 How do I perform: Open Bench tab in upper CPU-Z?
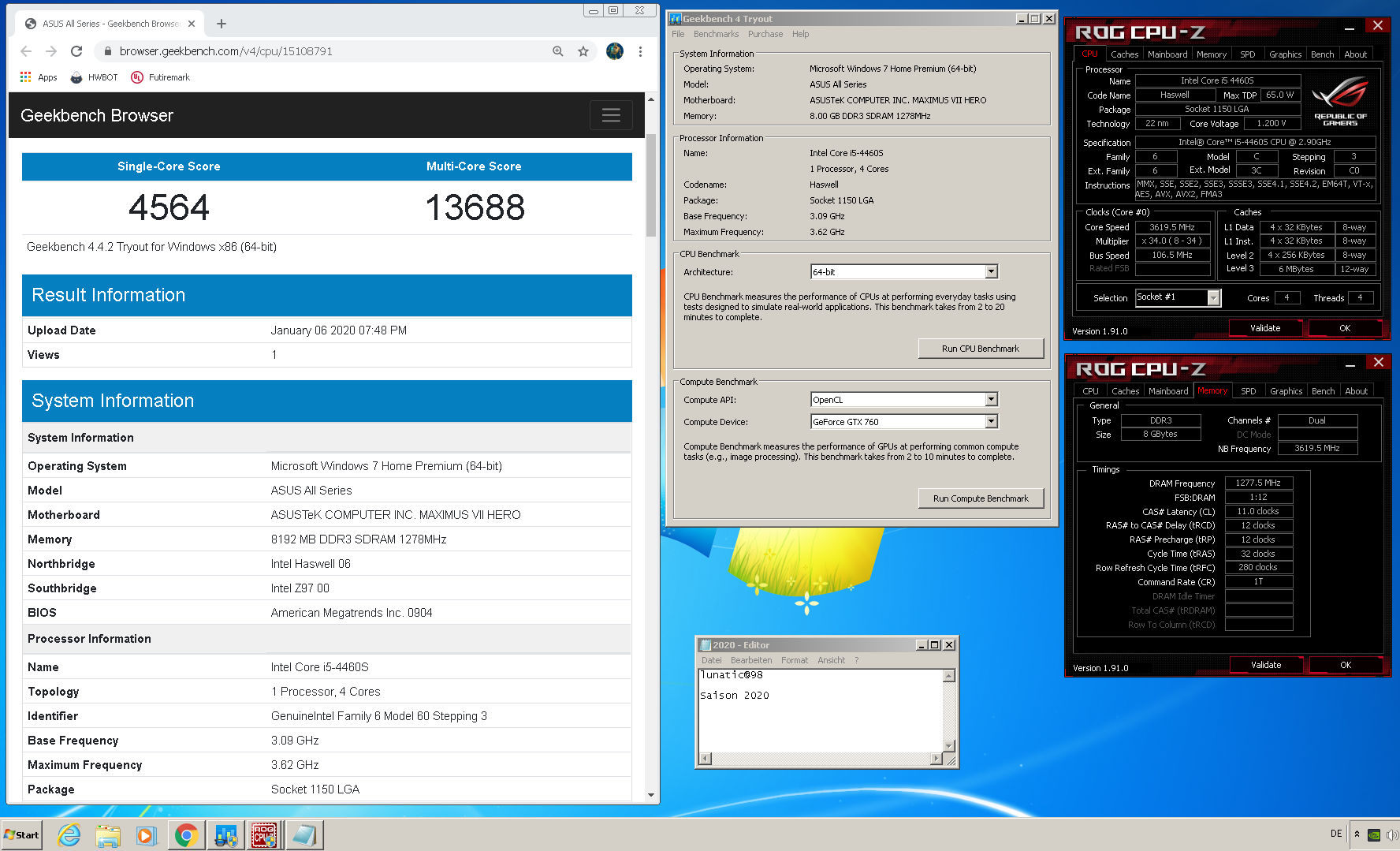[1323, 54]
